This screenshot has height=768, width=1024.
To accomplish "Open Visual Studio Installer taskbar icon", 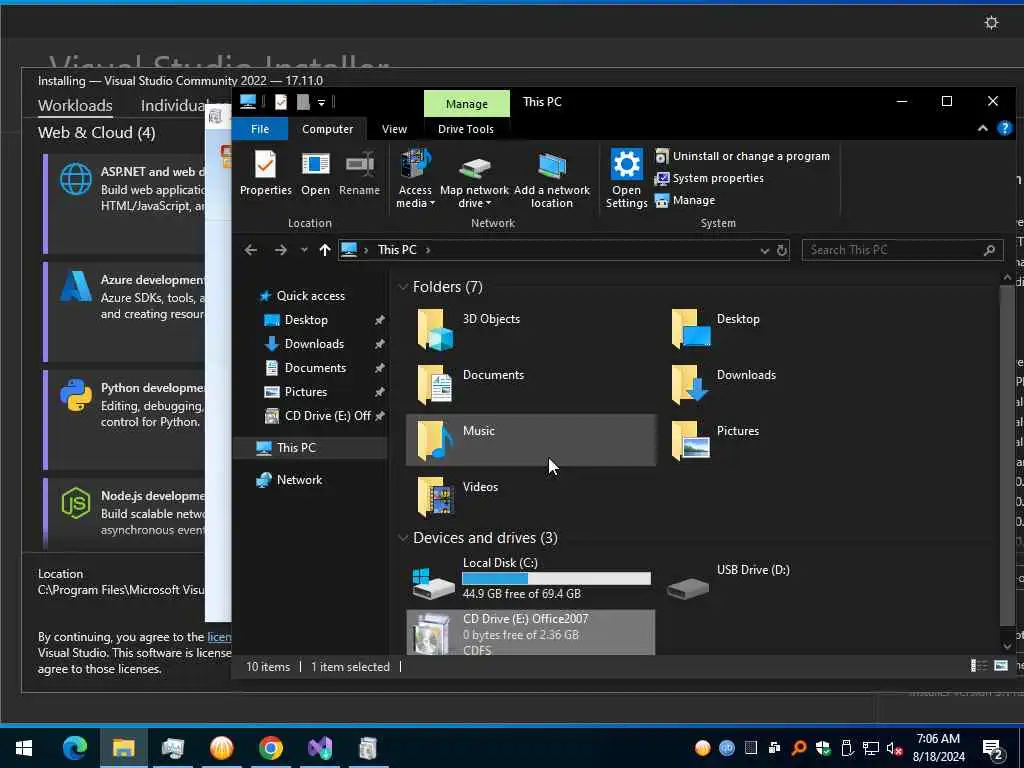I will (x=320, y=748).
